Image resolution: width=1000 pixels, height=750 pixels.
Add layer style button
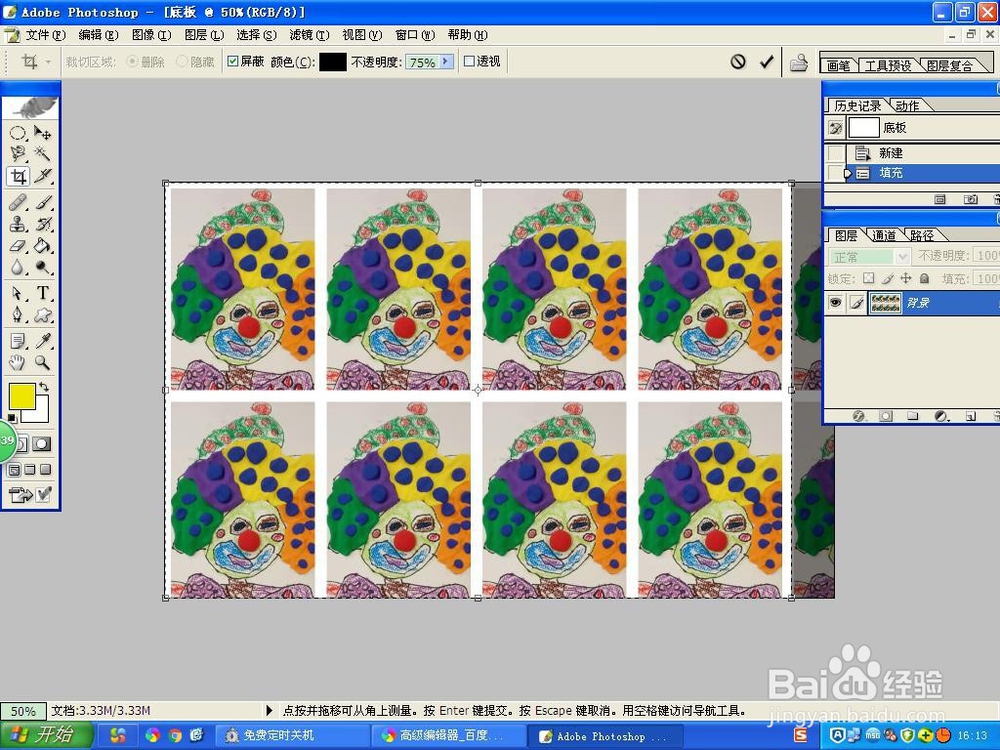859,416
